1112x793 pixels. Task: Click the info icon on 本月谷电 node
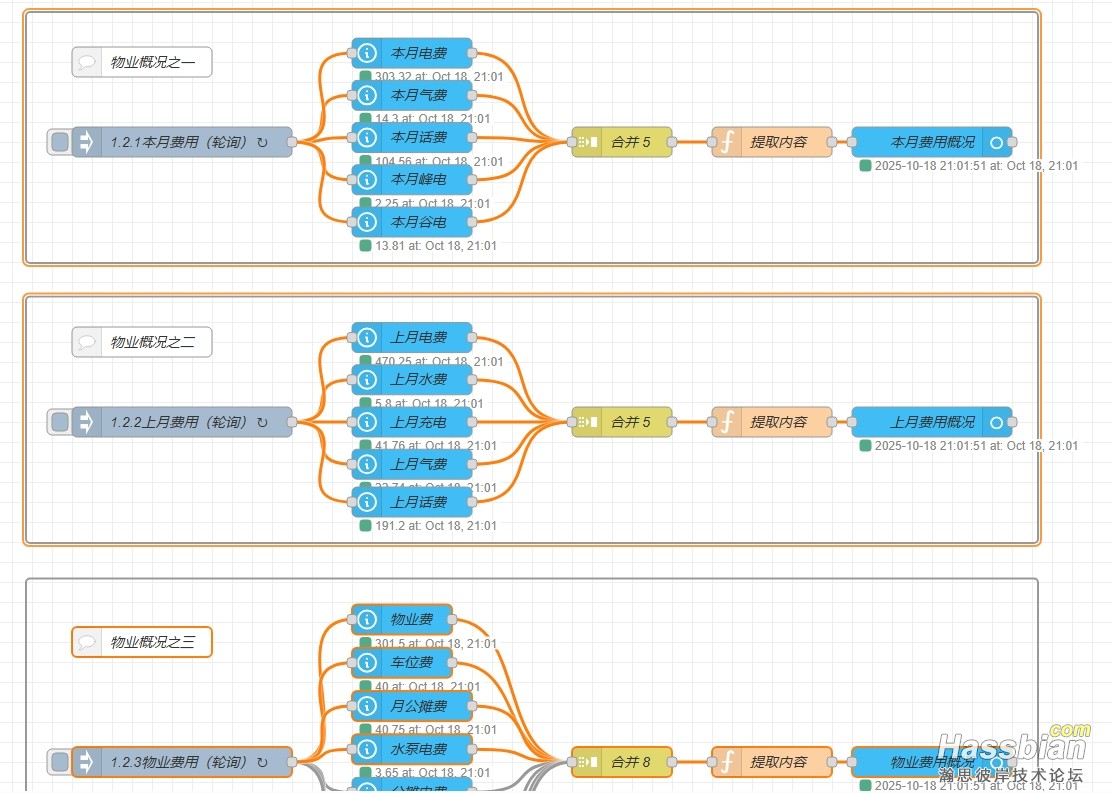click(367, 222)
